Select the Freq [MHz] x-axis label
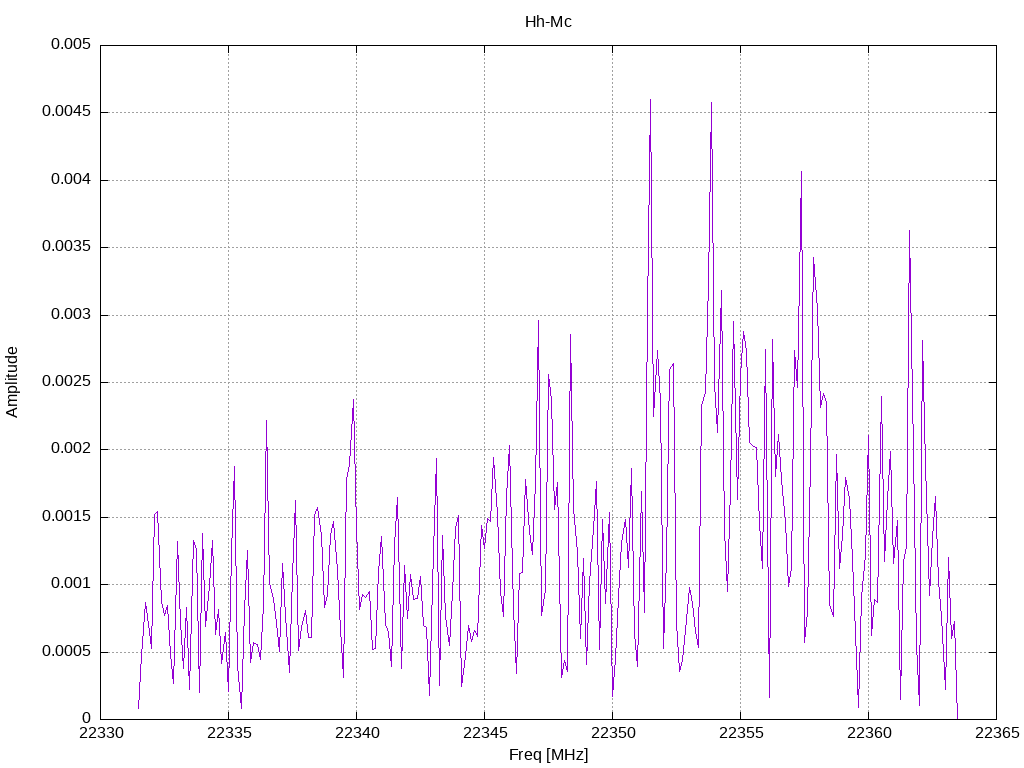This screenshot has height=768, width=1024. [548, 754]
